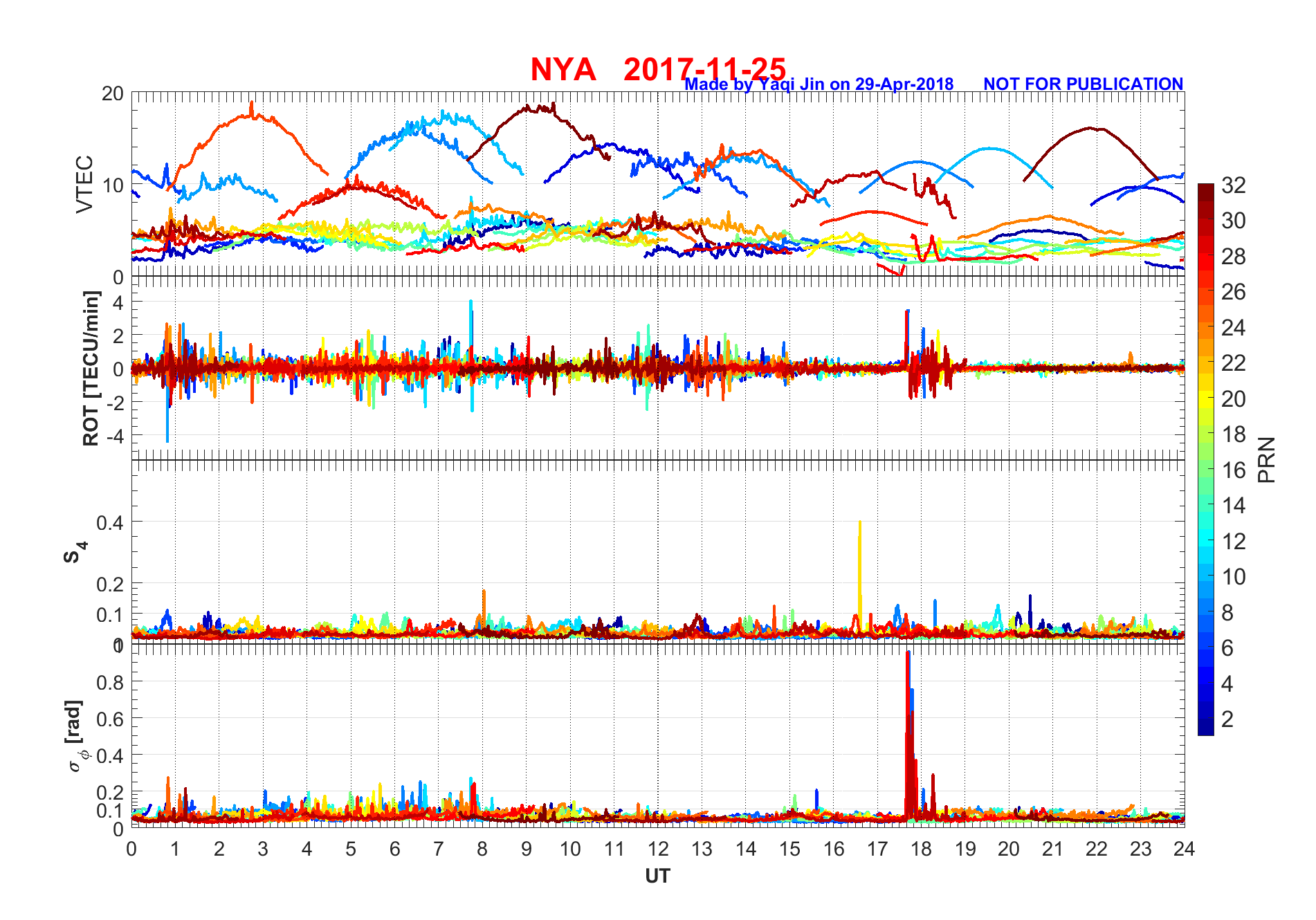Click the yellow band near PRN 20 on the colorbar
1316x920 pixels.
[1206, 398]
